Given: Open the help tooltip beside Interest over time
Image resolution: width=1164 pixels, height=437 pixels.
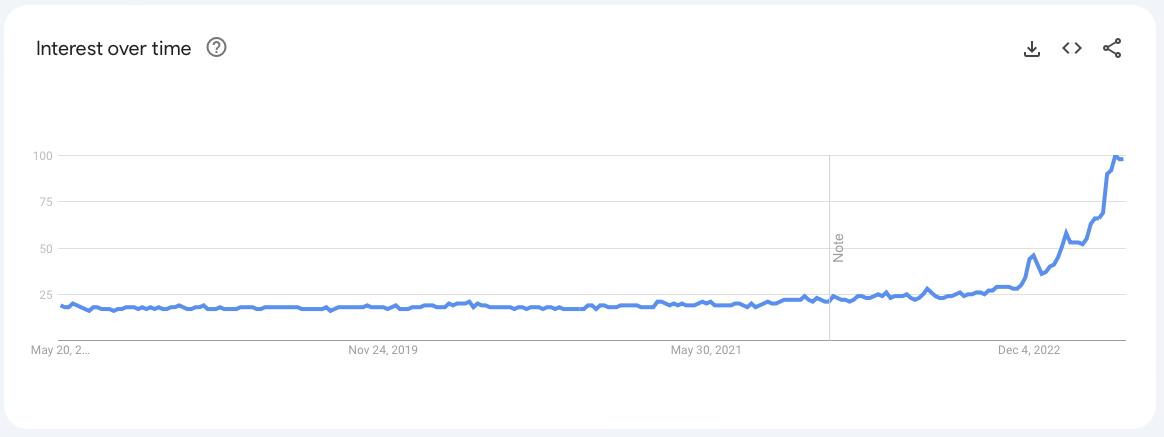Looking at the screenshot, I should [216, 47].
